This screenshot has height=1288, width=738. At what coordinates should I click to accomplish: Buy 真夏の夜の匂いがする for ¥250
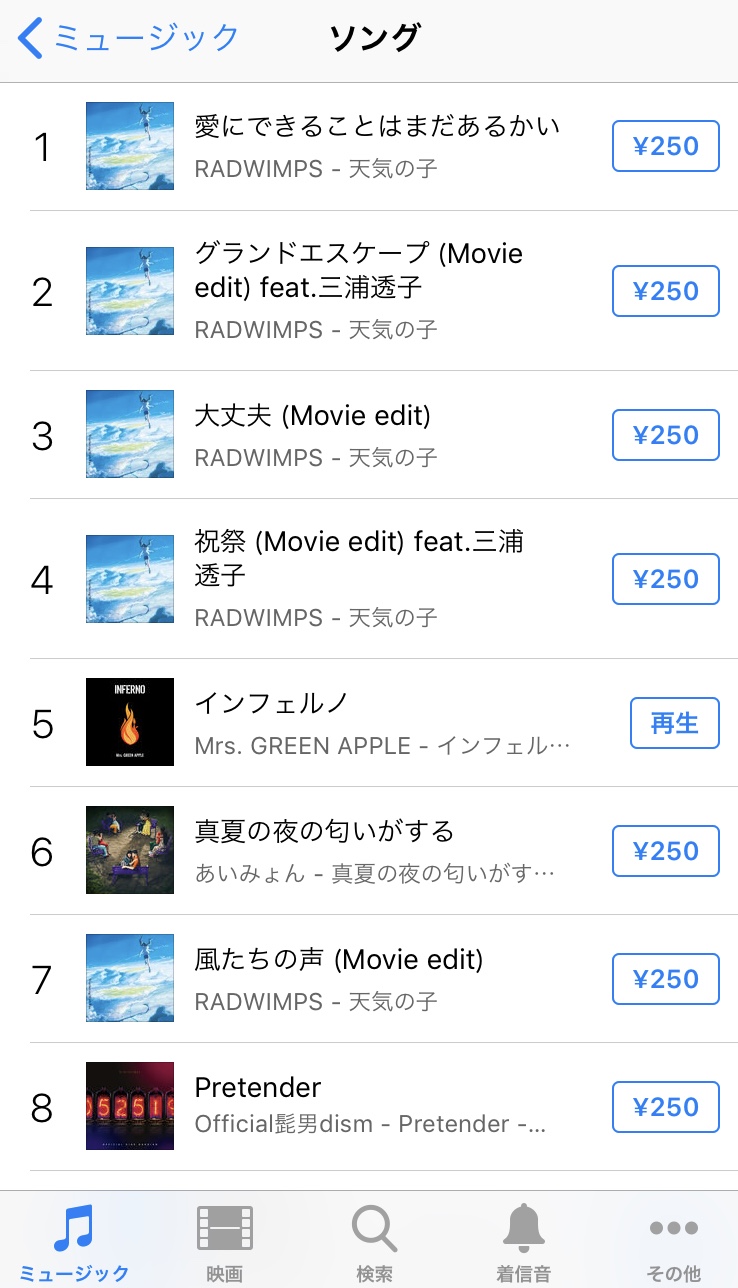(665, 851)
